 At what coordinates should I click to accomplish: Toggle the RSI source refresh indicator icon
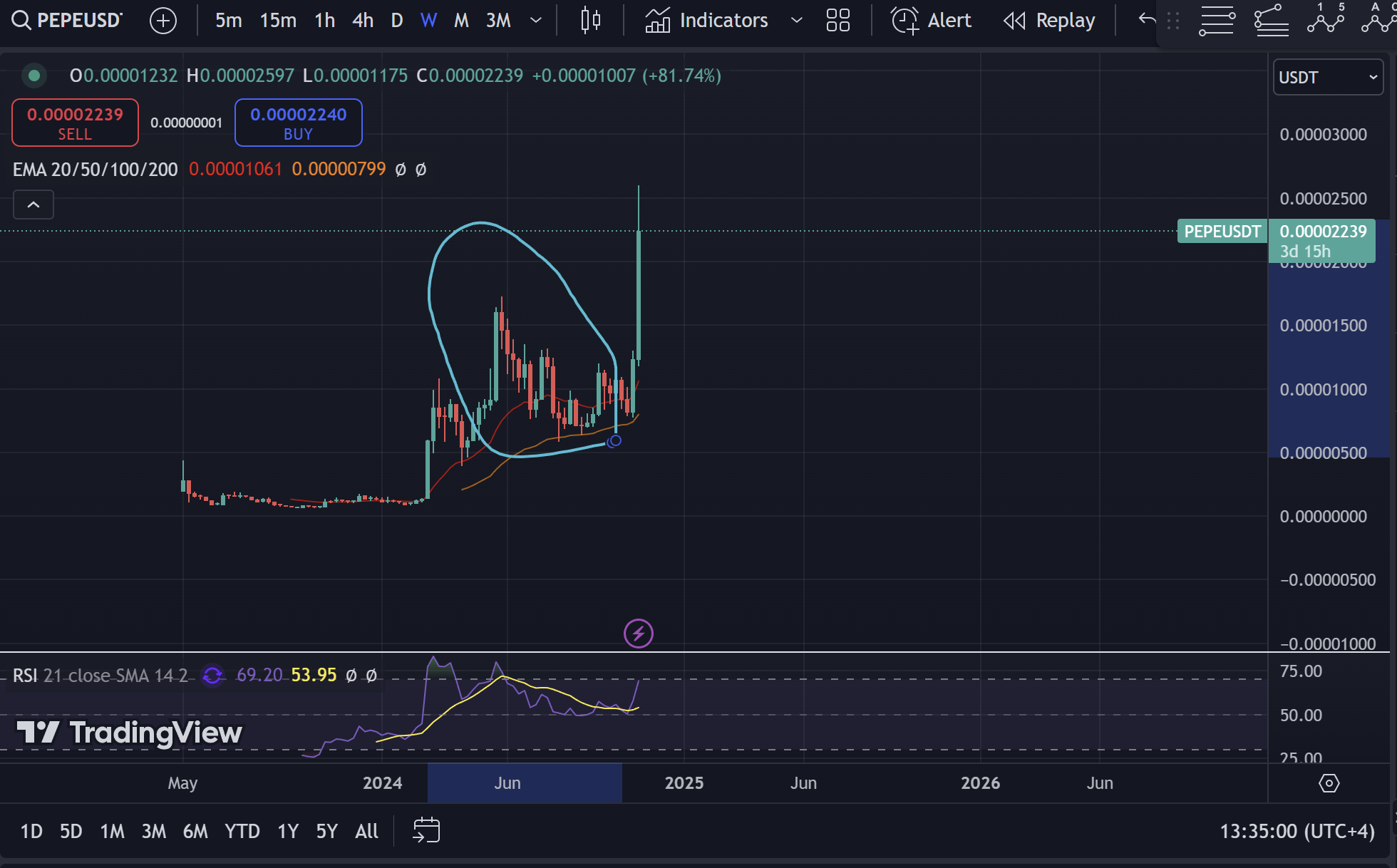(x=212, y=675)
